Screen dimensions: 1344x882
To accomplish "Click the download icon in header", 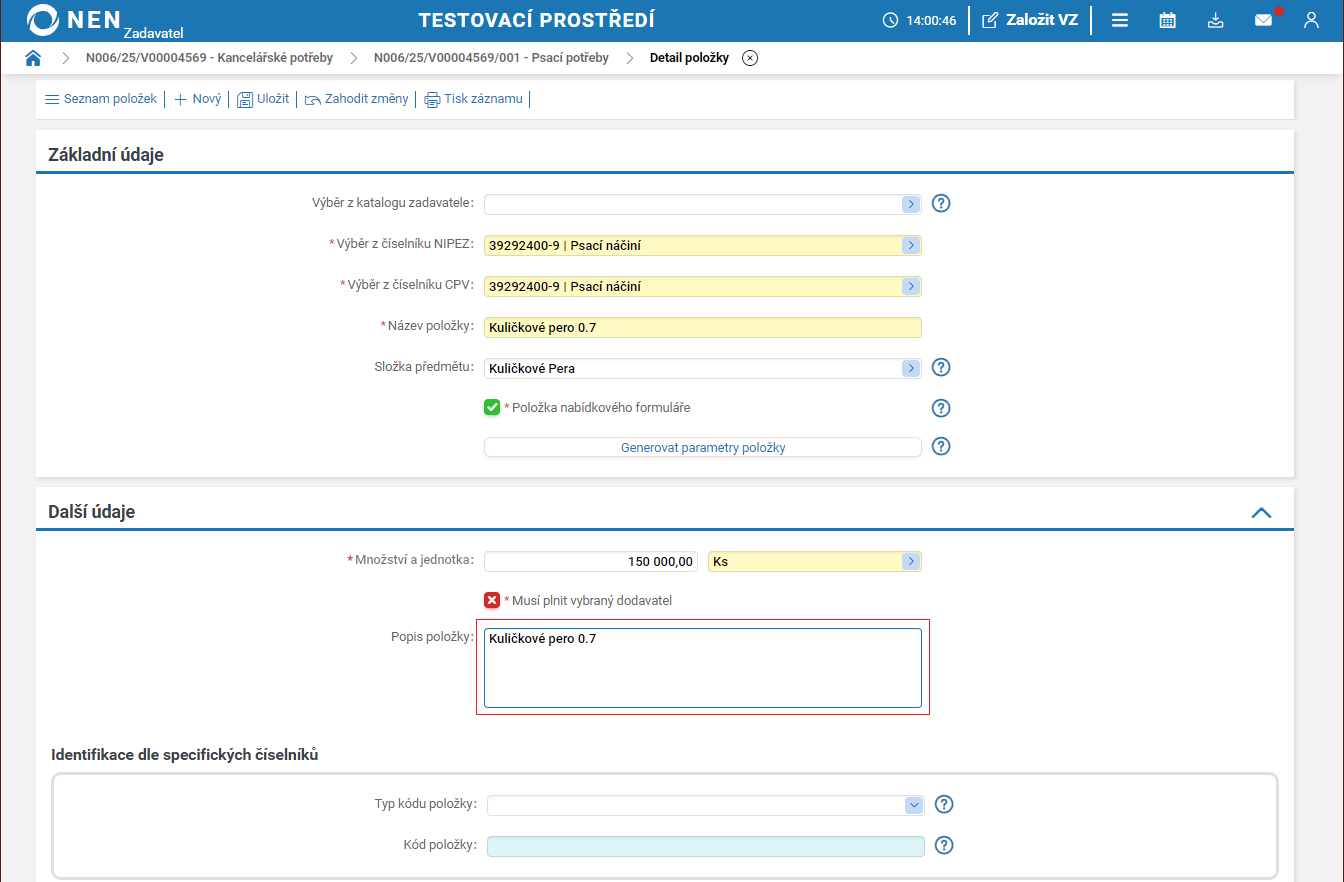I will [x=1215, y=20].
